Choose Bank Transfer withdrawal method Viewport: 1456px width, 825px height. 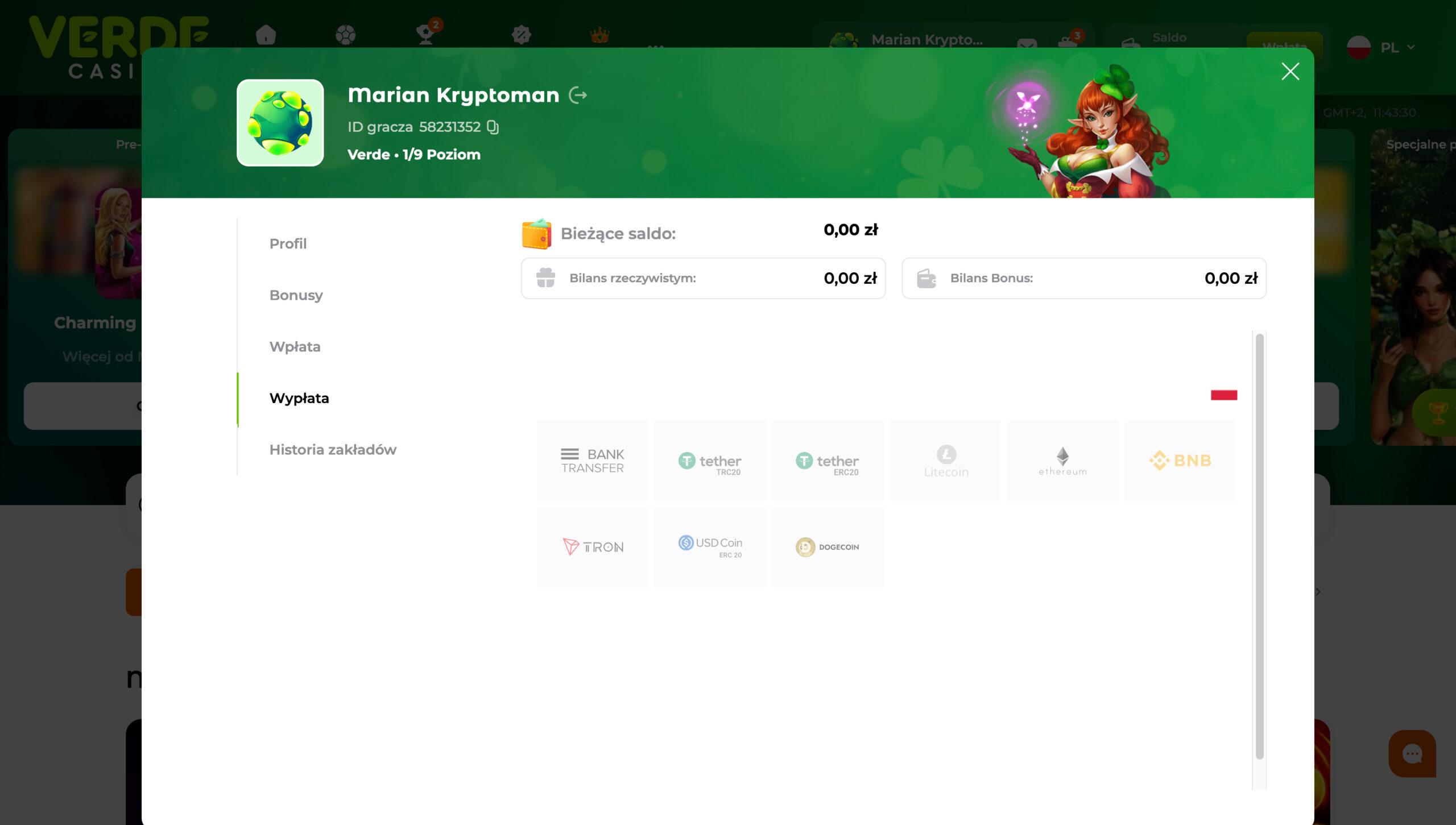[x=593, y=461]
